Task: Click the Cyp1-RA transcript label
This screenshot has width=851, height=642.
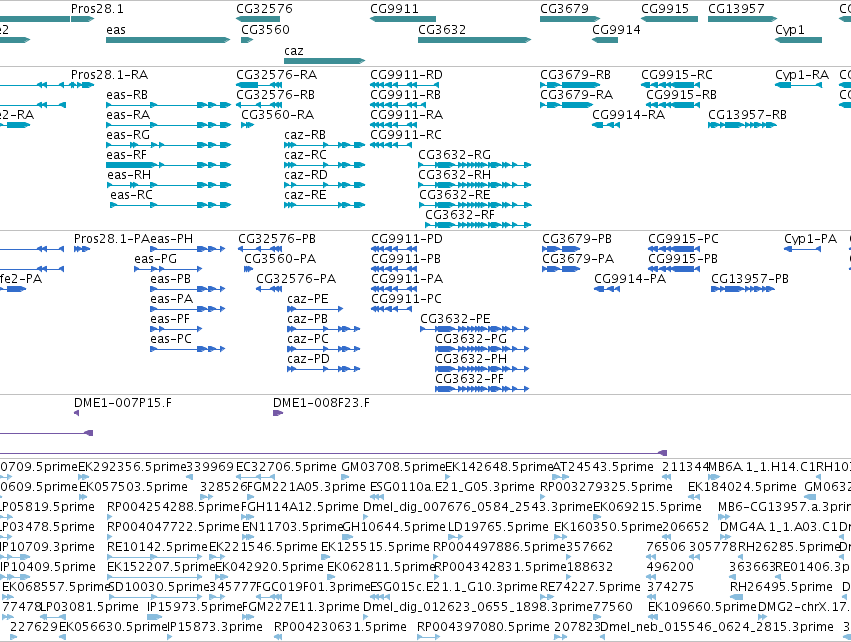Action: tap(802, 75)
